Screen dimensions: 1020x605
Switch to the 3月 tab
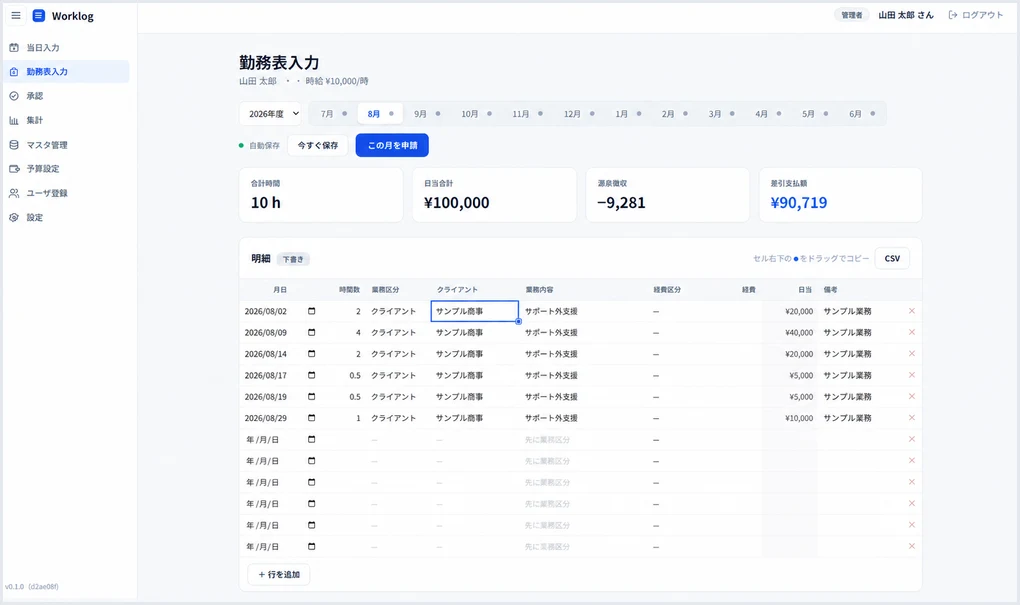point(721,114)
